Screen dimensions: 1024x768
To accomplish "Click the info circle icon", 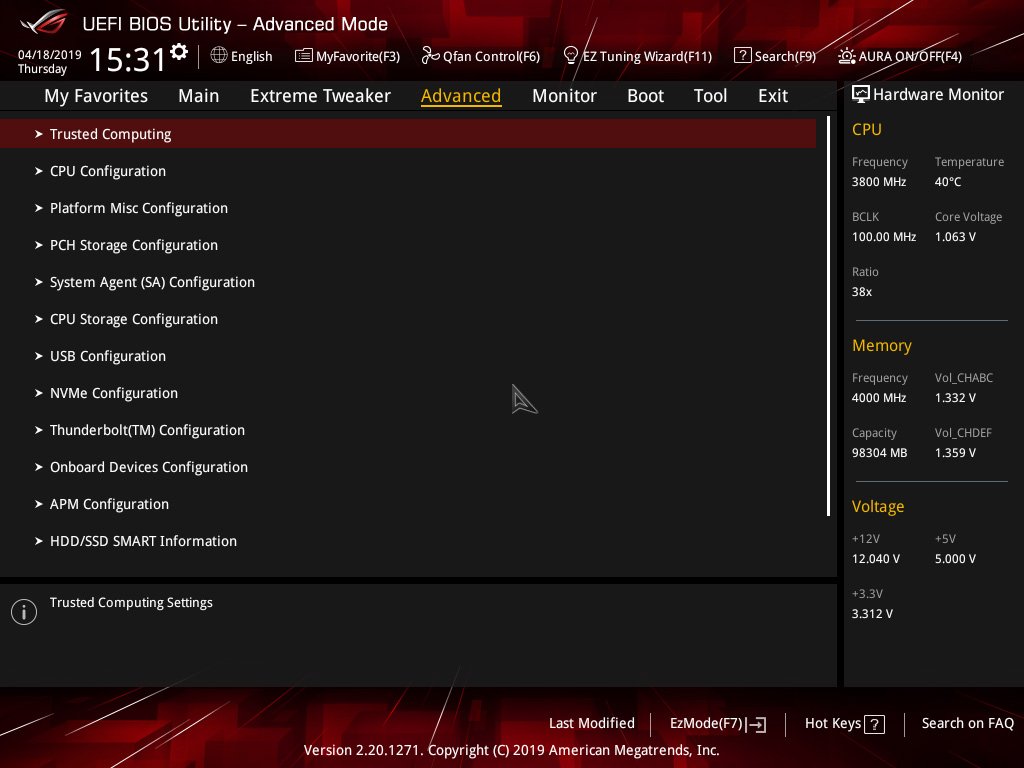I will coord(24,612).
